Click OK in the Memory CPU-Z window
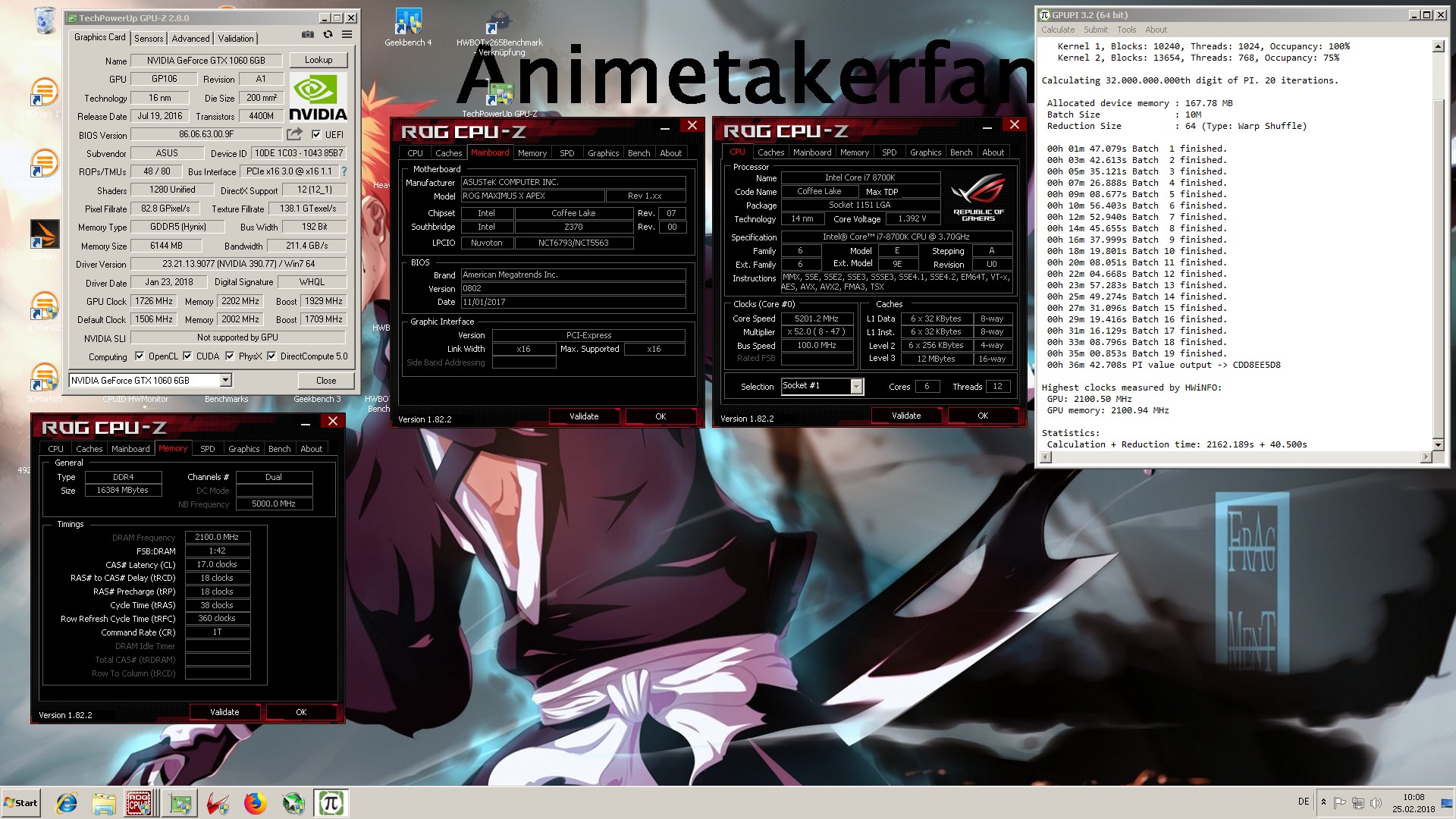Viewport: 1456px width, 819px height. tap(301, 712)
